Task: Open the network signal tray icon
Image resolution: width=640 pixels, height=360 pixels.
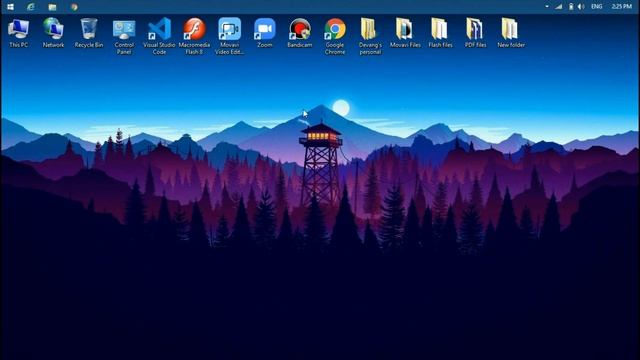Action: 558,7
